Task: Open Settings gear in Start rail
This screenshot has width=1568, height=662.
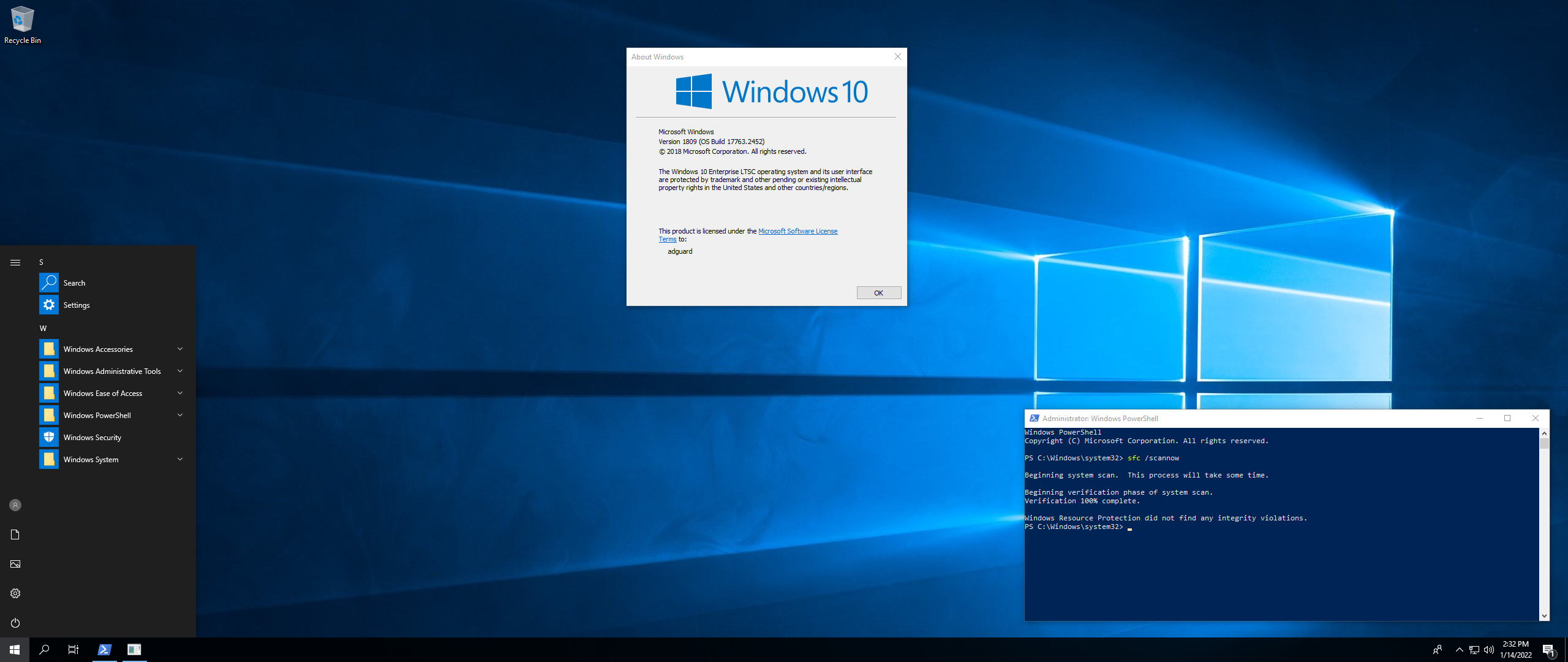Action: tap(15, 593)
